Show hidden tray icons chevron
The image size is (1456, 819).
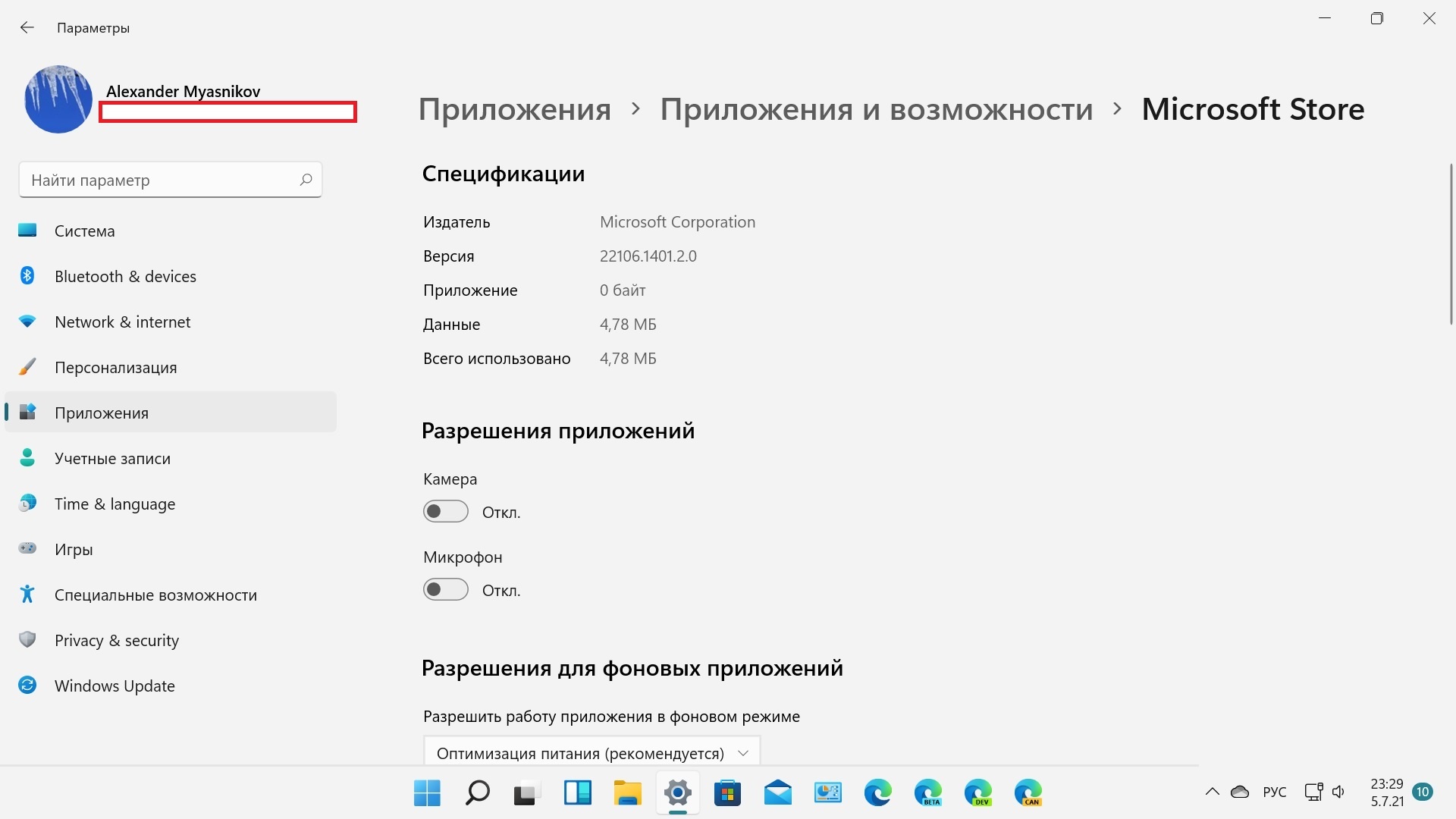coord(1212,792)
